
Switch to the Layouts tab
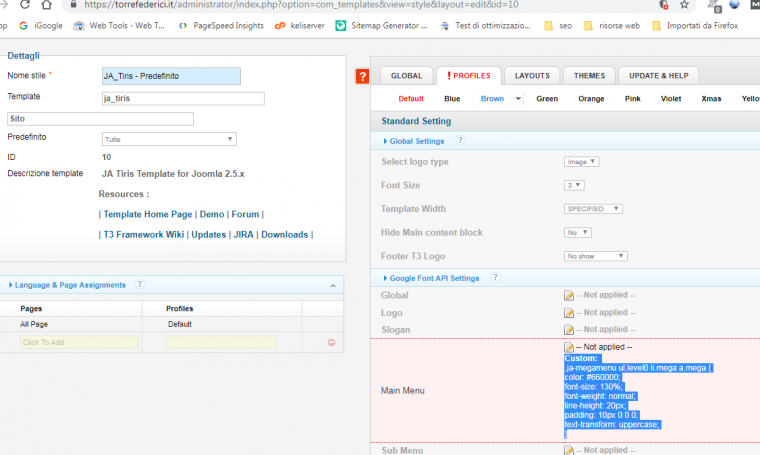[x=531, y=76]
